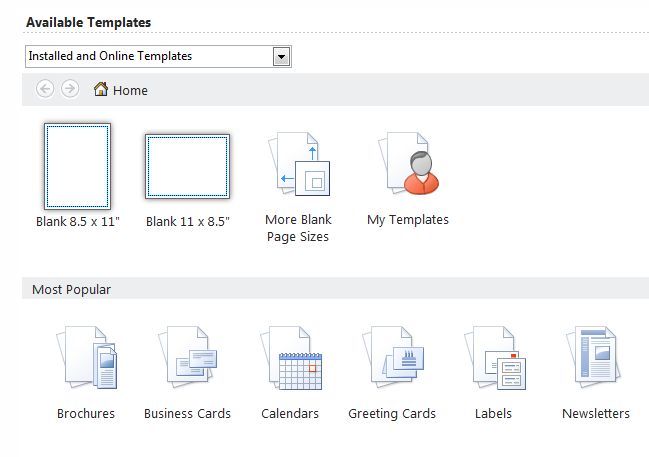Click the "Business Cards" label text

187,413
